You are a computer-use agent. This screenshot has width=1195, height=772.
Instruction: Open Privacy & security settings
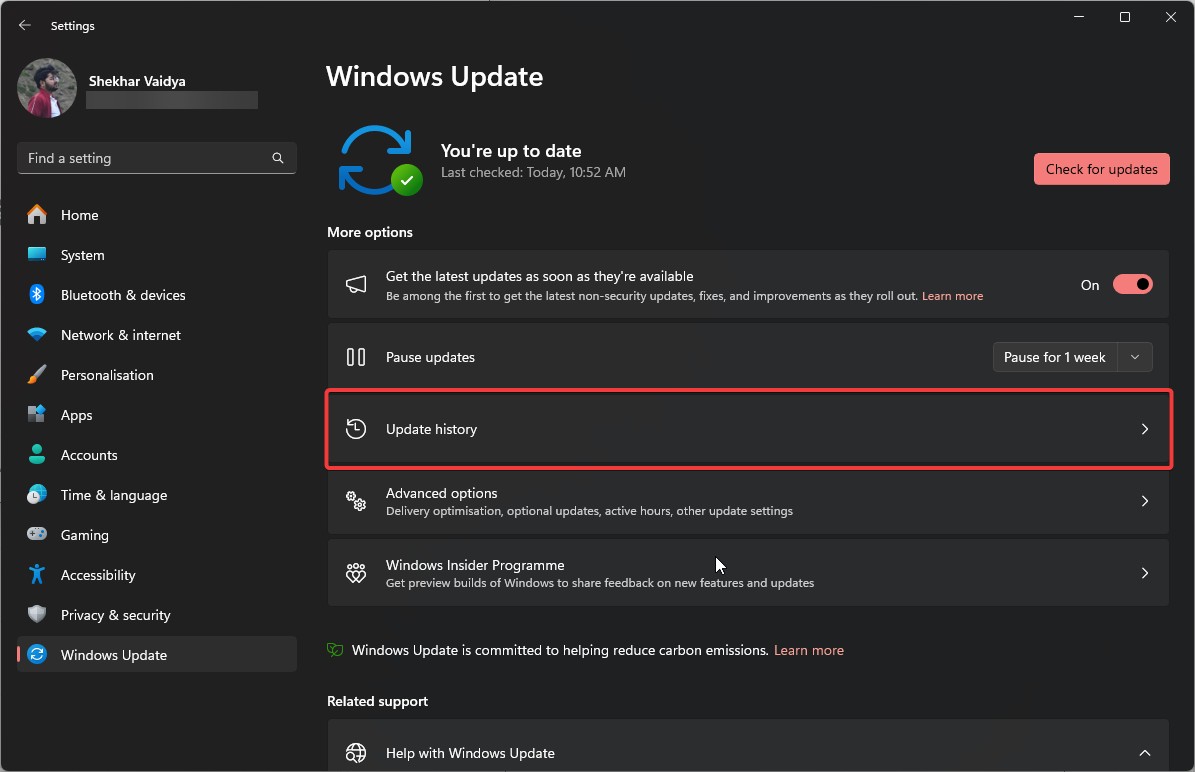(36, 615)
